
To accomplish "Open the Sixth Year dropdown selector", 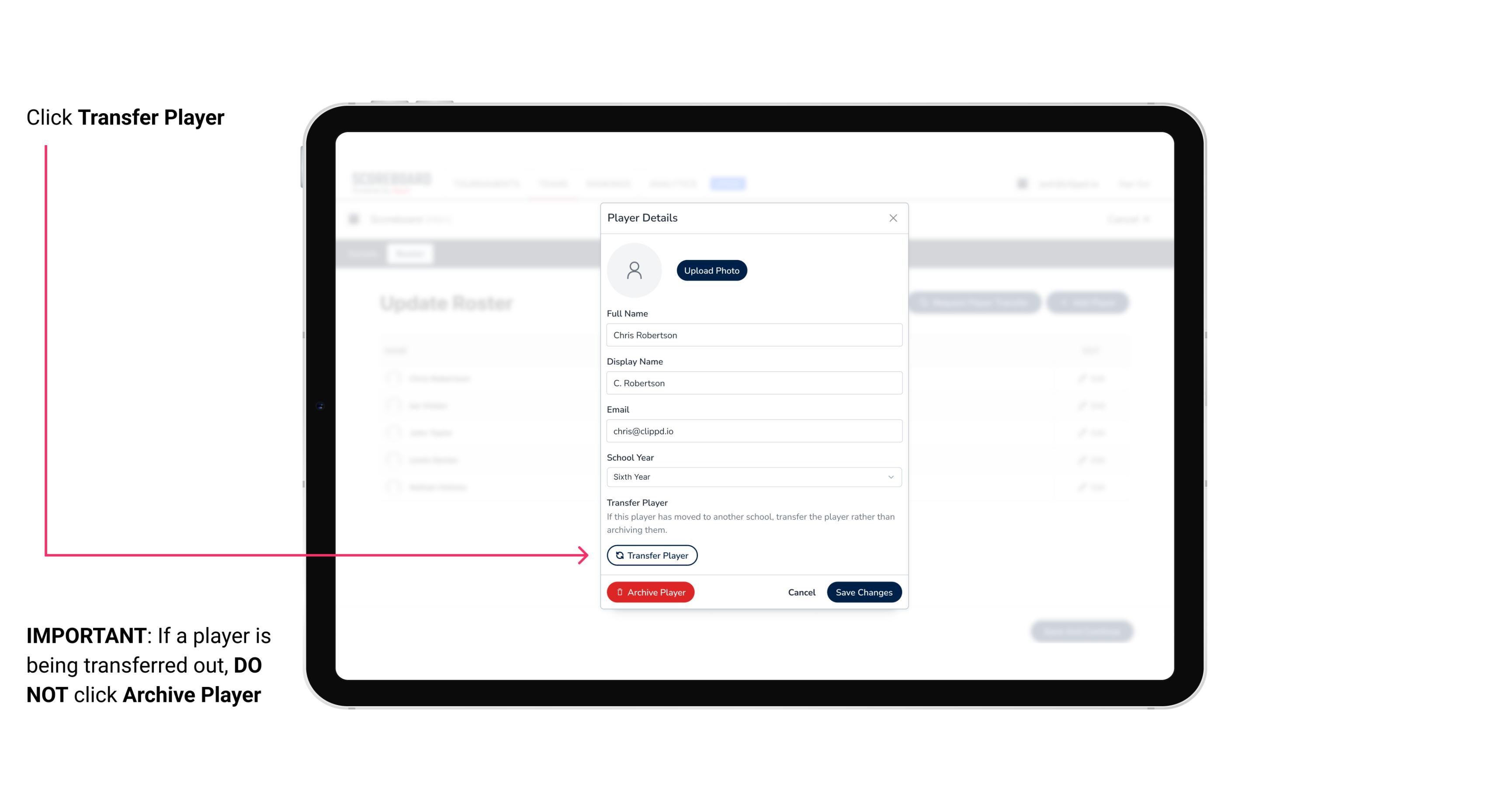I will click(753, 476).
